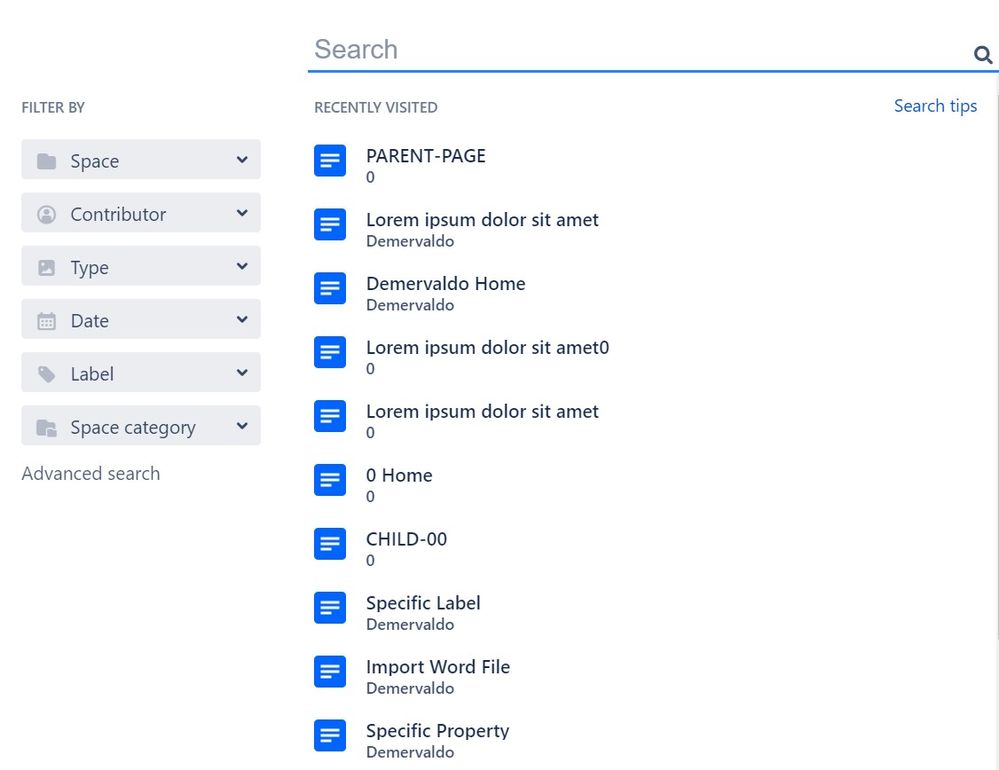Click the calendar icon on the Date filter
Image resolution: width=999 pixels, height=770 pixels.
[x=46, y=320]
